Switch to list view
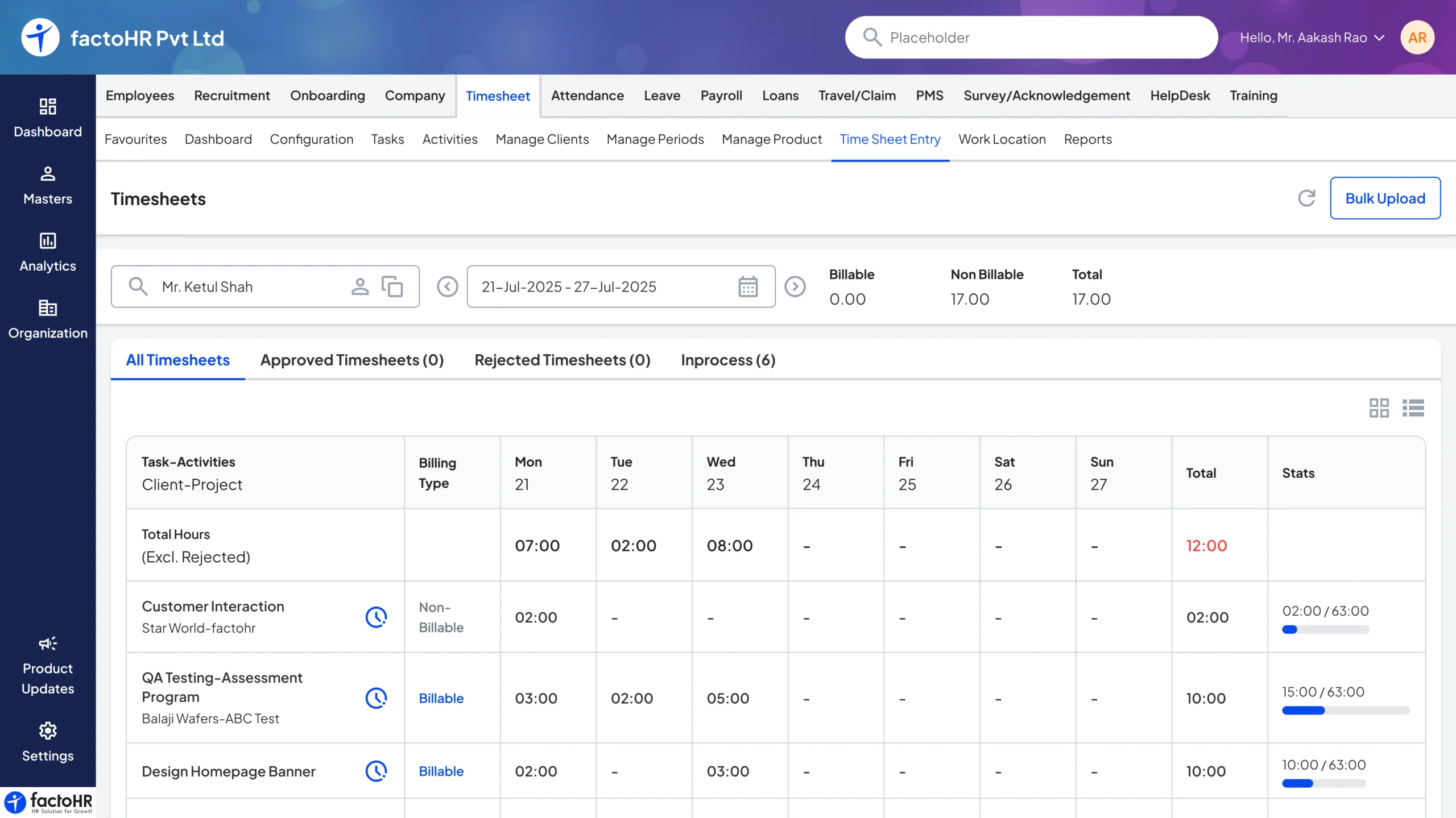This screenshot has width=1456, height=818. 1413,408
